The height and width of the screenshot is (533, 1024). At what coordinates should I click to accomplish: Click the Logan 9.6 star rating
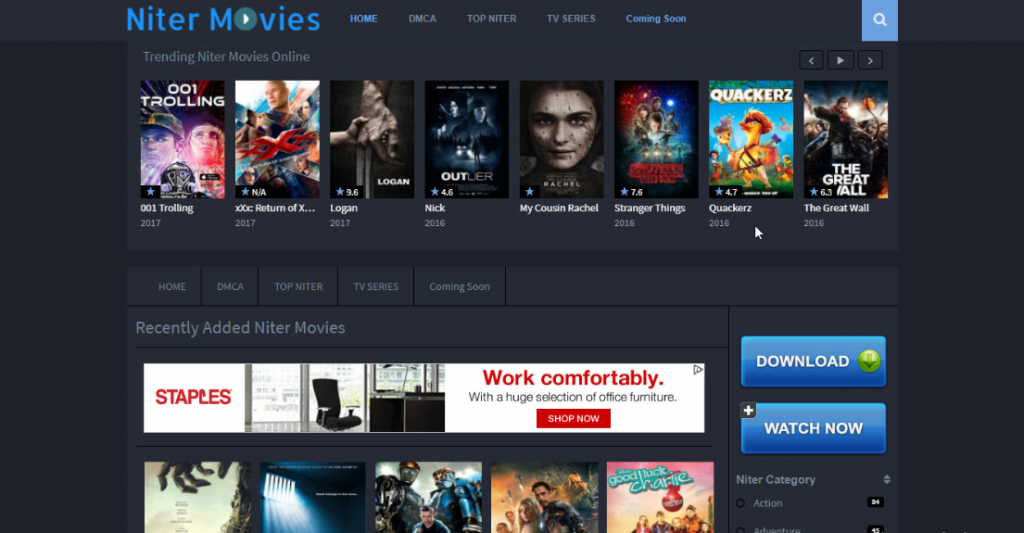pyautogui.click(x=347, y=192)
